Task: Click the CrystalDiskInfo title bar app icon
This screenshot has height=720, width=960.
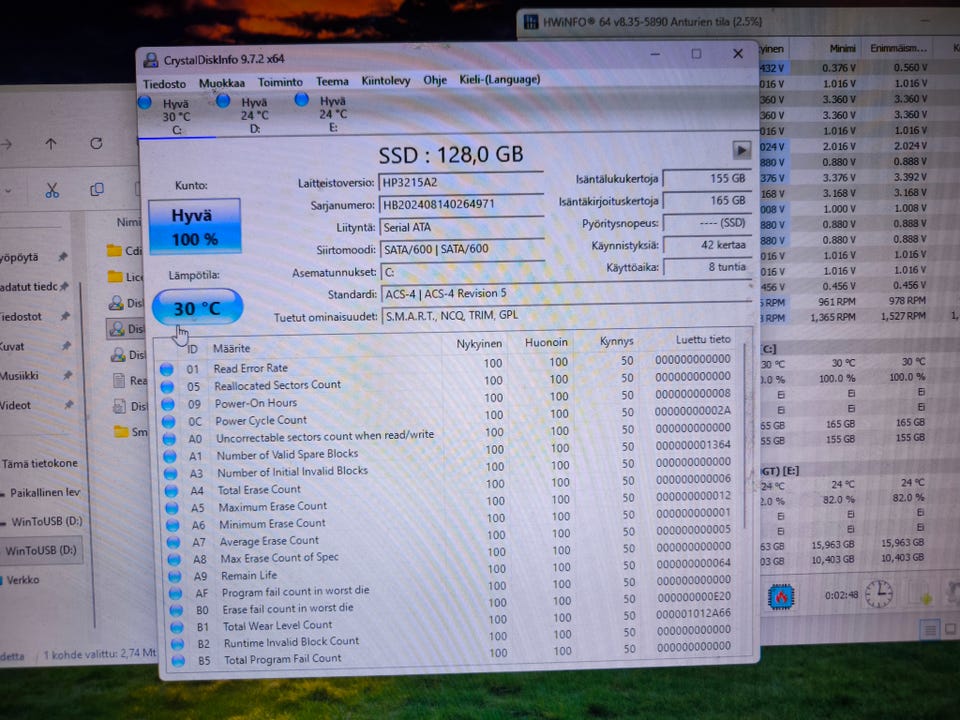Action: click(151, 60)
